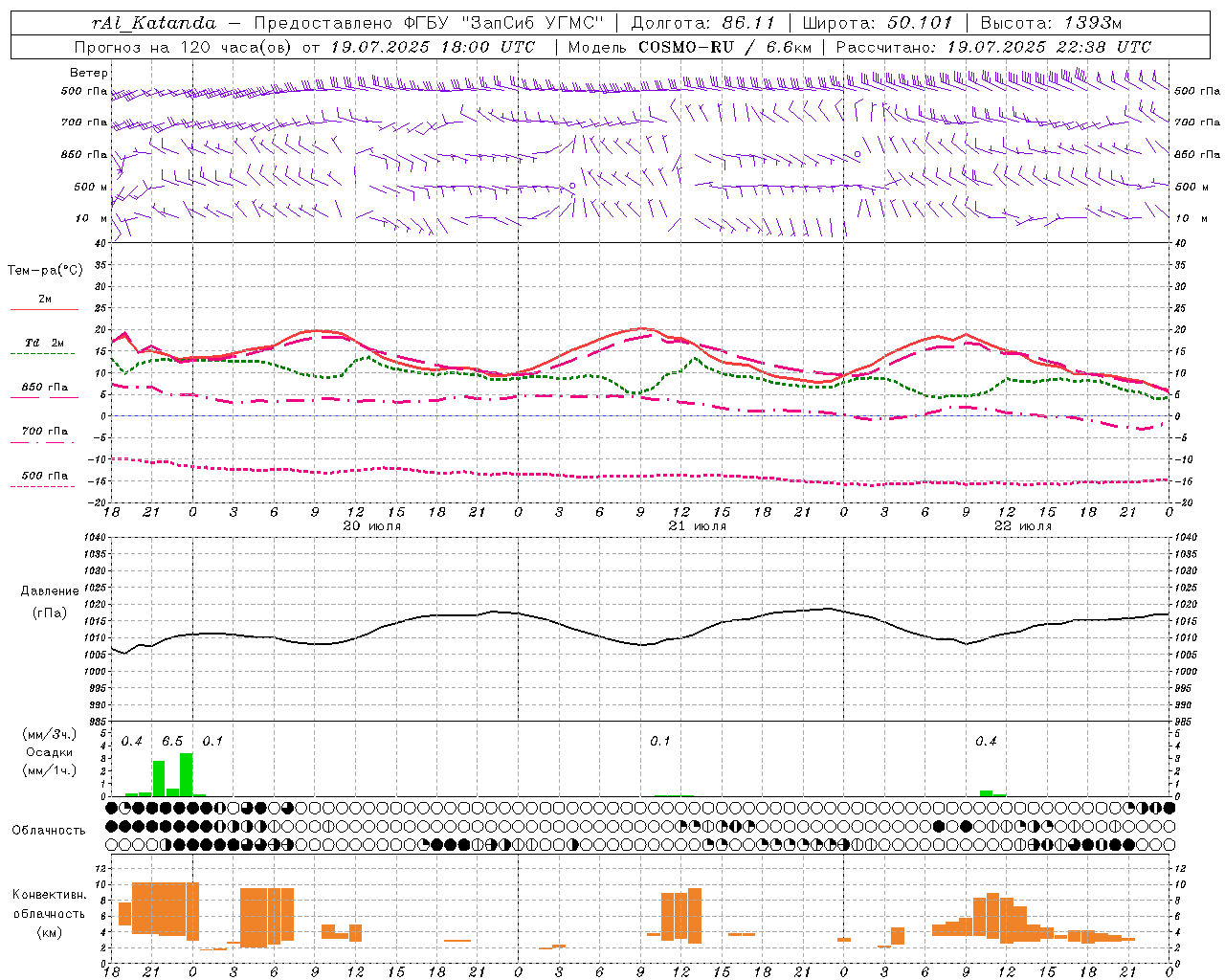Image resolution: width=1225 pixels, height=980 pixels.
Task: Click the 0.1 precipitation value near 21 июля
Action: pyautogui.click(x=660, y=742)
